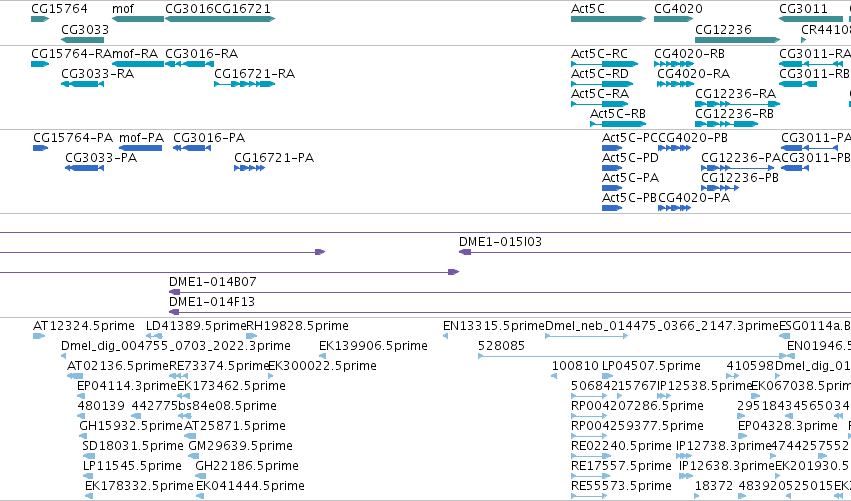
Task: Select the CG3033 gene feature label
Action: [x=85, y=30]
